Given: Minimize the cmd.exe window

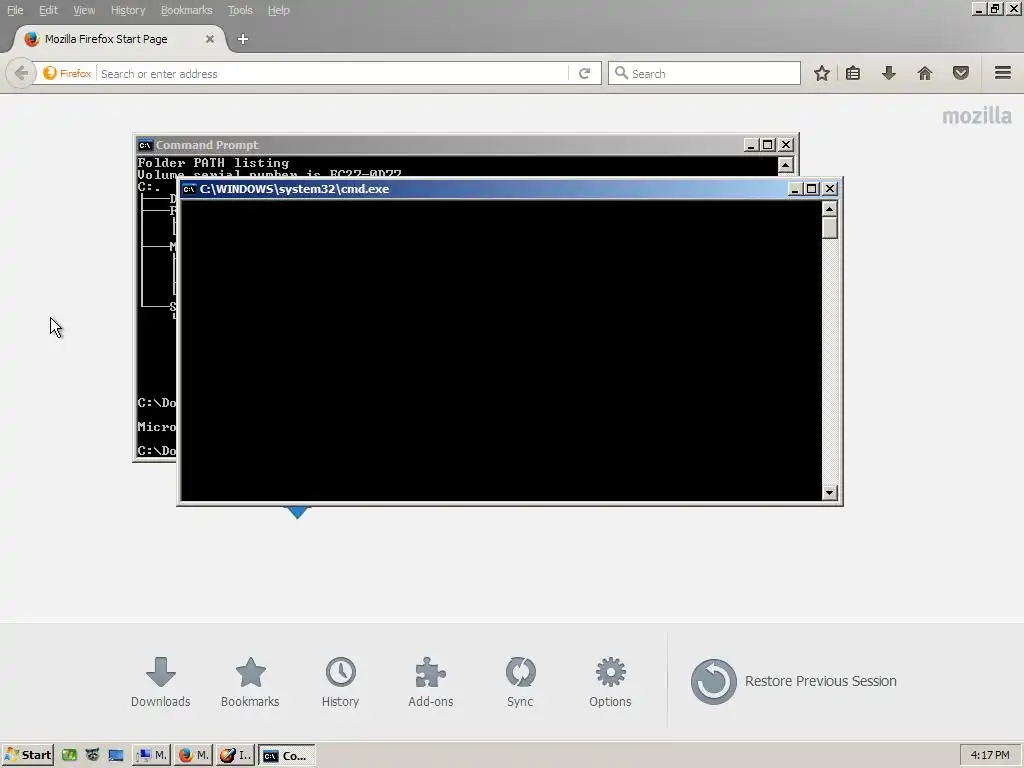Looking at the screenshot, I should 795,189.
